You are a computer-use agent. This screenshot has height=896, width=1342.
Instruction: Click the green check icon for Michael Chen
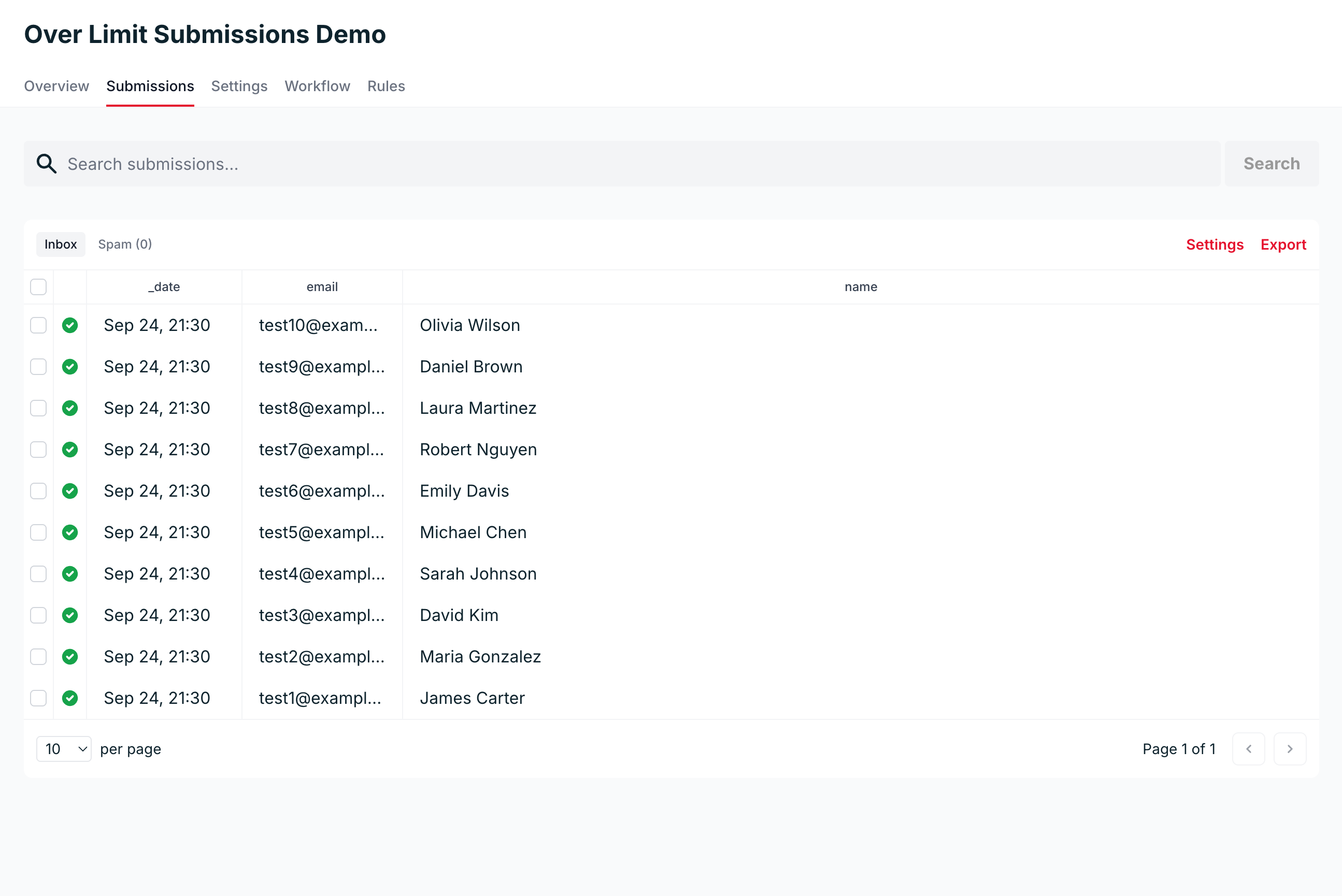click(70, 532)
